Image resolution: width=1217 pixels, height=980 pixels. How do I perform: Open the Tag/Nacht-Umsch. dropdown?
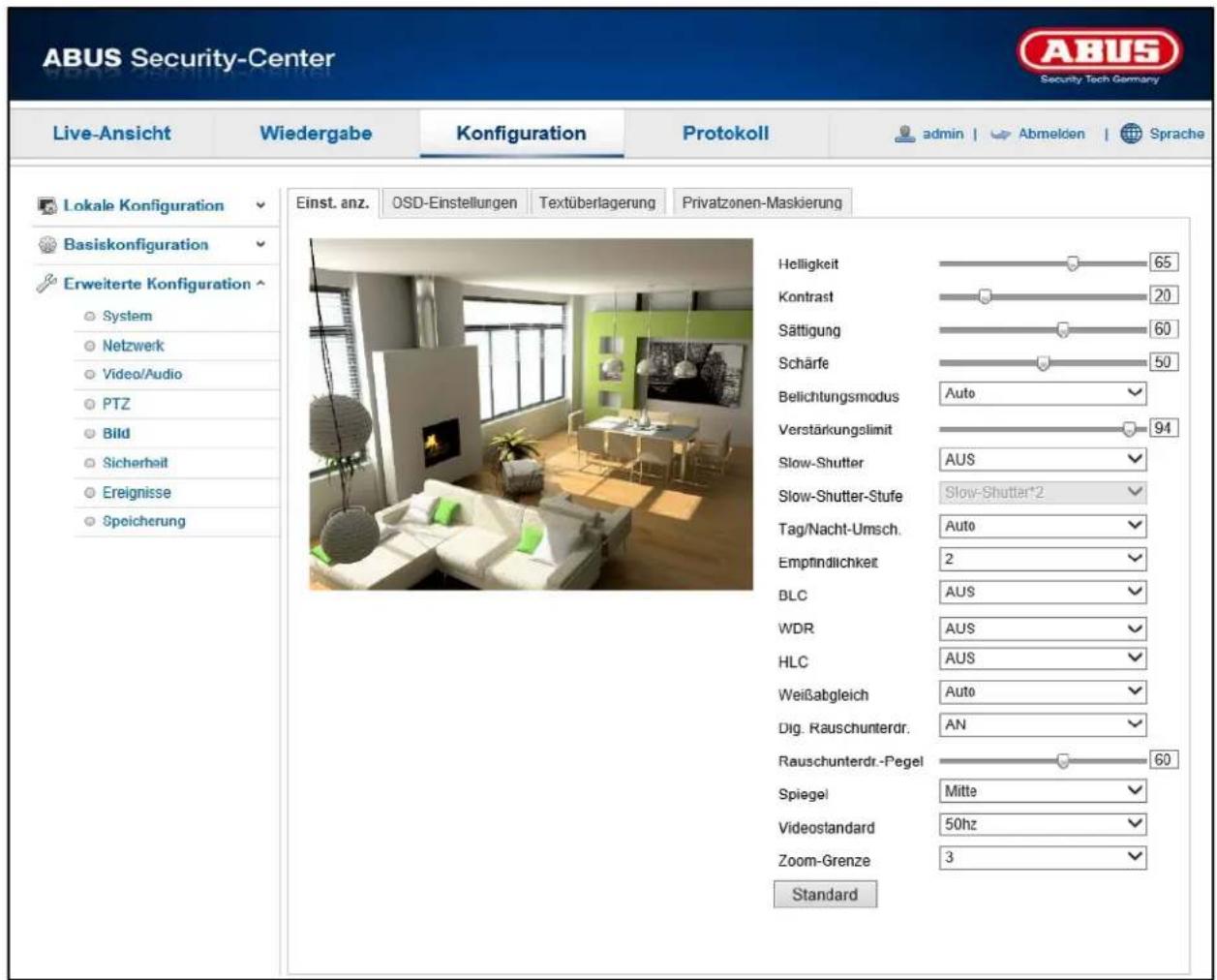pos(1043,526)
